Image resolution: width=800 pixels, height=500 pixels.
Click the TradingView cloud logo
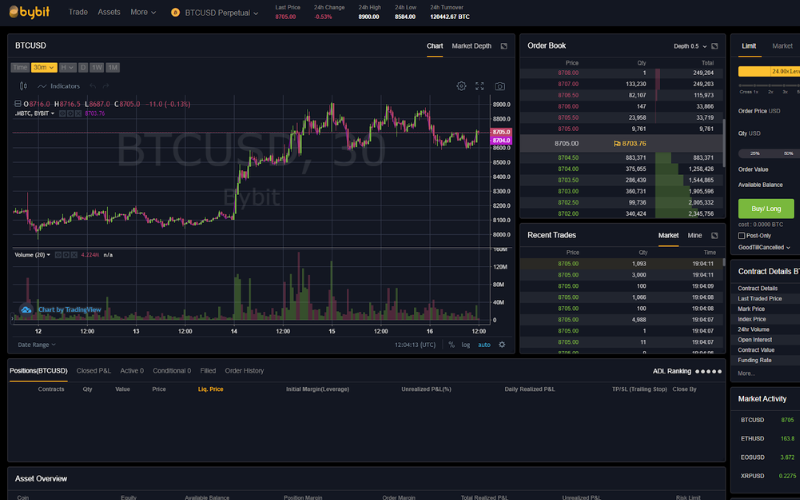[x=26, y=310]
